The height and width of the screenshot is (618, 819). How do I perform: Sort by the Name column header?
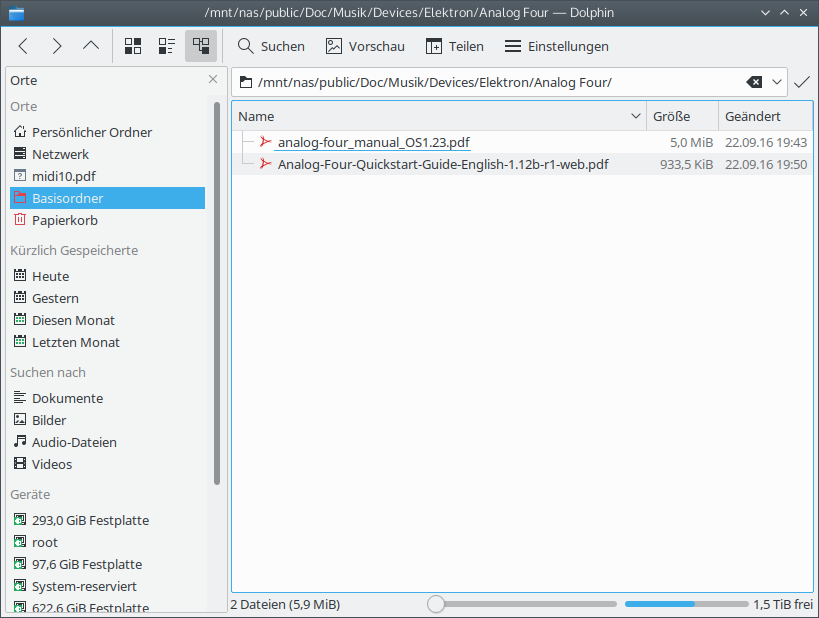point(439,116)
